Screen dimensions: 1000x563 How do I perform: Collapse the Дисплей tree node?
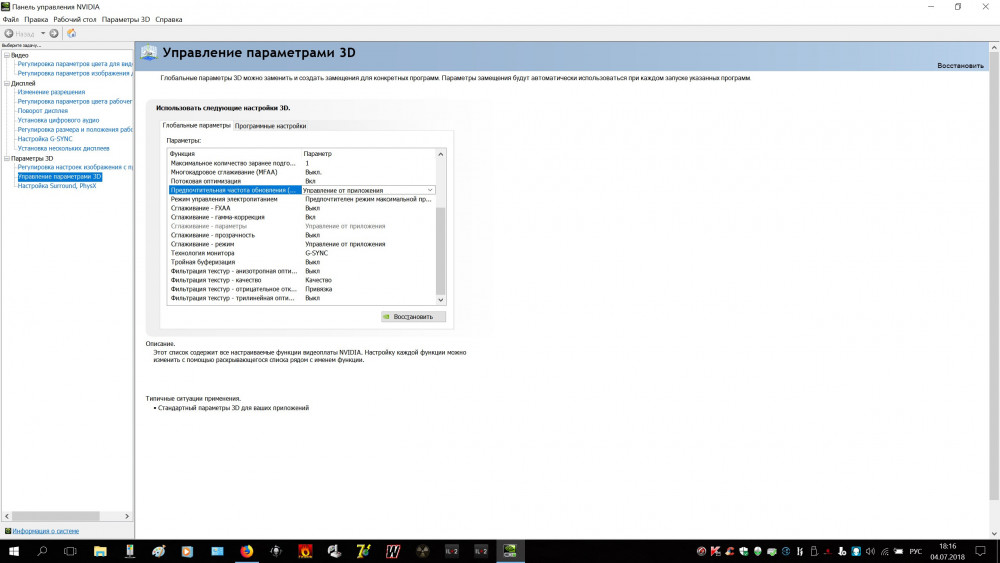(7, 84)
